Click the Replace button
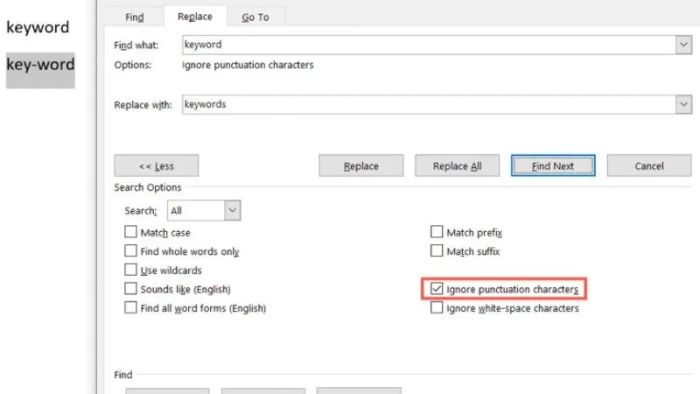Screen dimensions: 700x394 [361, 166]
